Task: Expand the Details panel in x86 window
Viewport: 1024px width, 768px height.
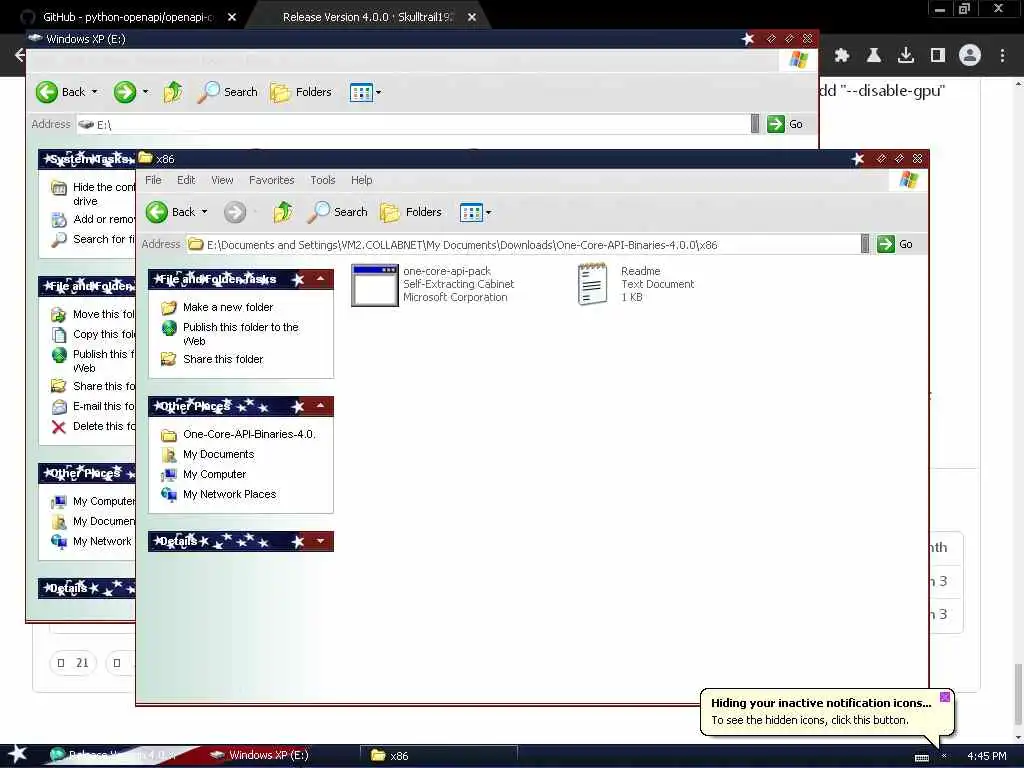Action: coord(321,541)
